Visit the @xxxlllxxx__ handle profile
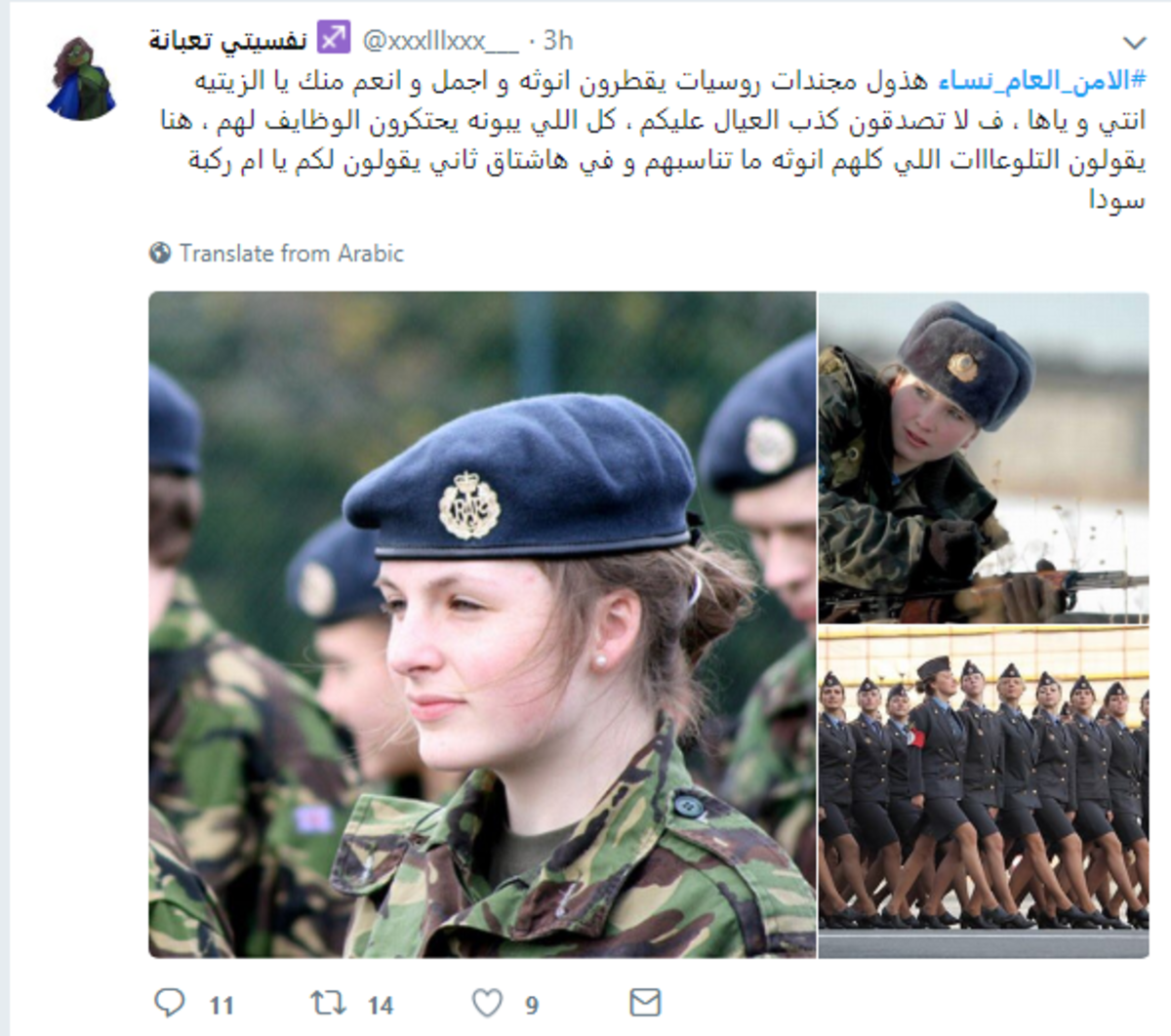The height and width of the screenshot is (1036, 1171). click(x=440, y=41)
